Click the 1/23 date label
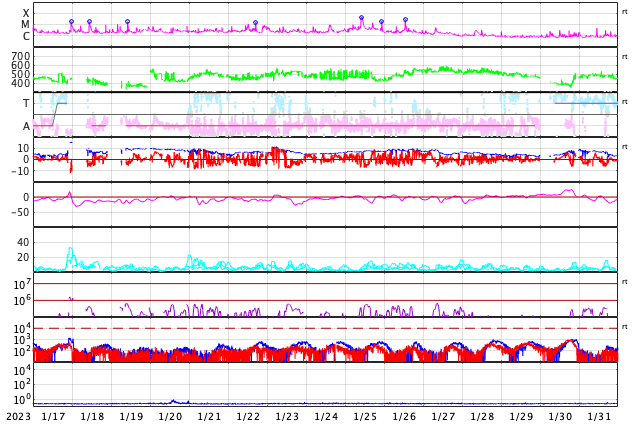This screenshot has width=634, height=424. [287, 416]
